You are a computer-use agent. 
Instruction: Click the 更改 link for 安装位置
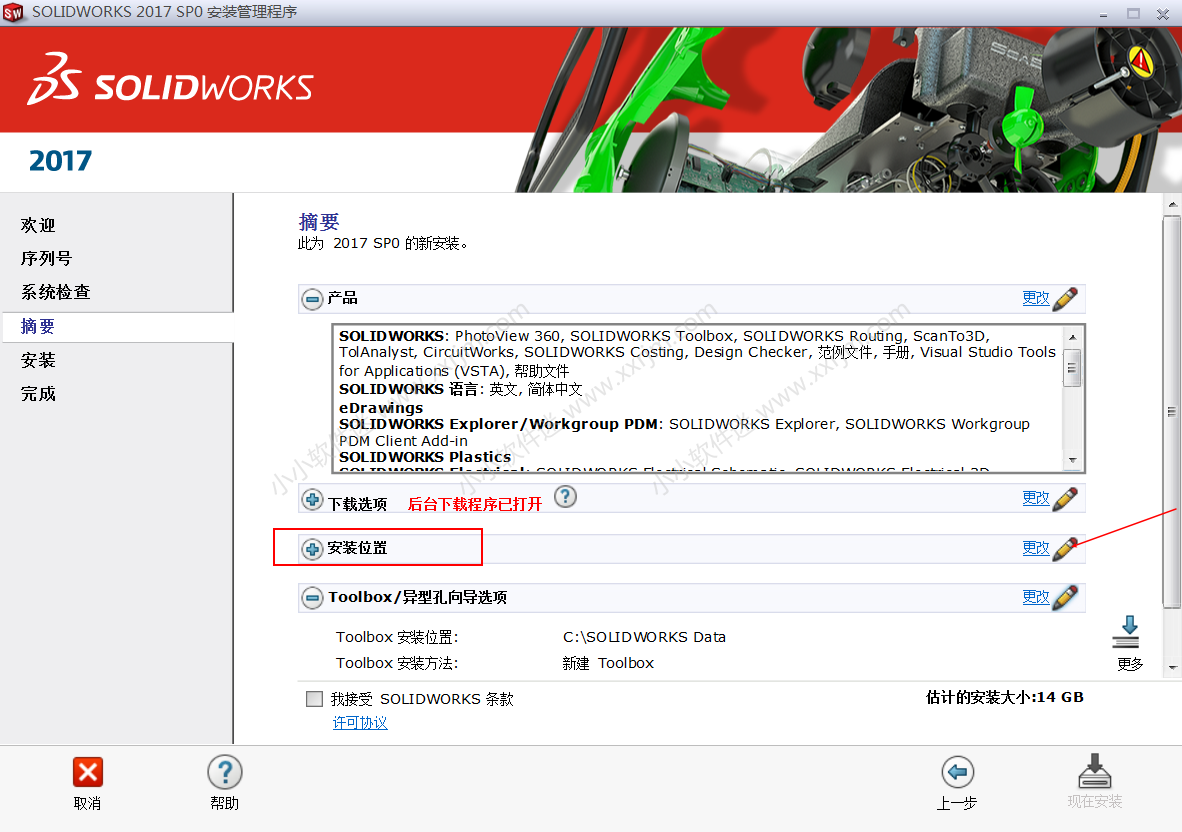1035,548
